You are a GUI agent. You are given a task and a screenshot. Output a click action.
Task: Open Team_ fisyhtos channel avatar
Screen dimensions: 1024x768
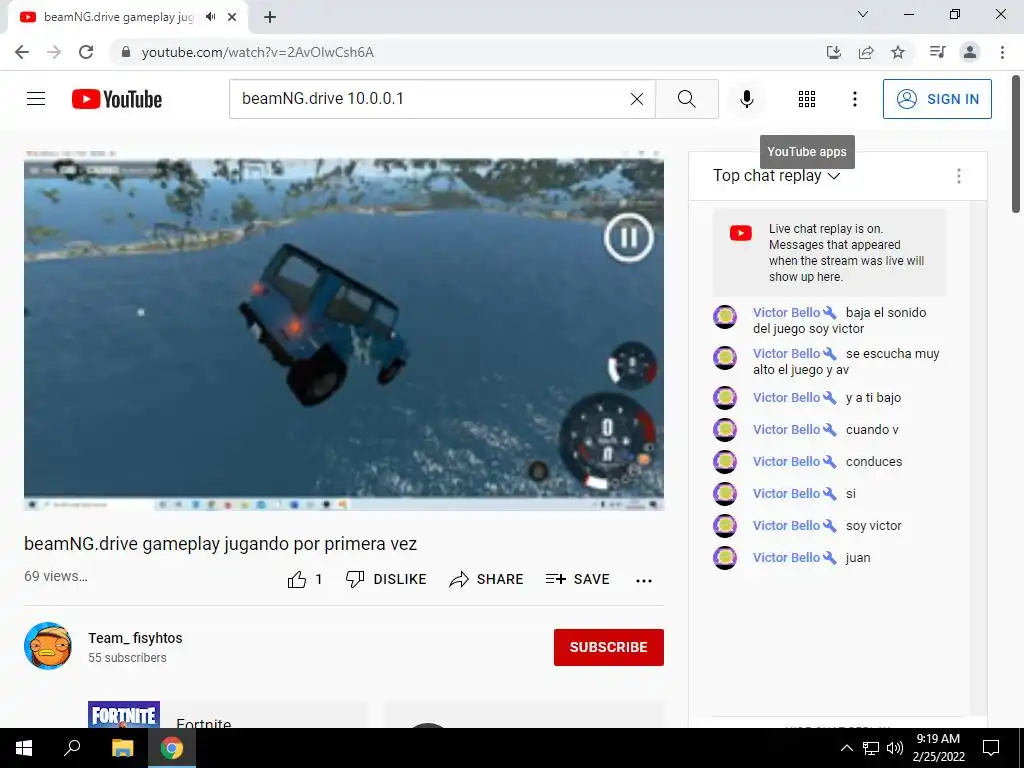pyautogui.click(x=48, y=646)
